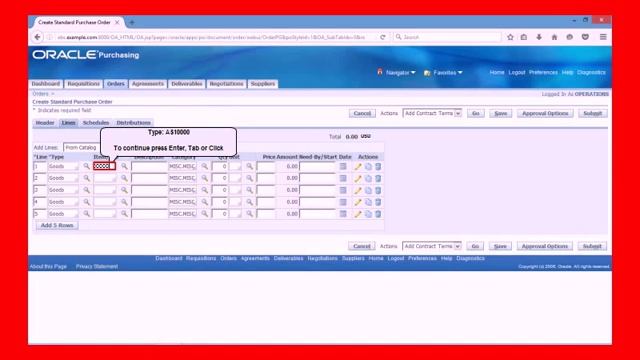Delete line 1 with the trash icon
Viewport: 640px width, 360px height.
[x=378, y=167]
